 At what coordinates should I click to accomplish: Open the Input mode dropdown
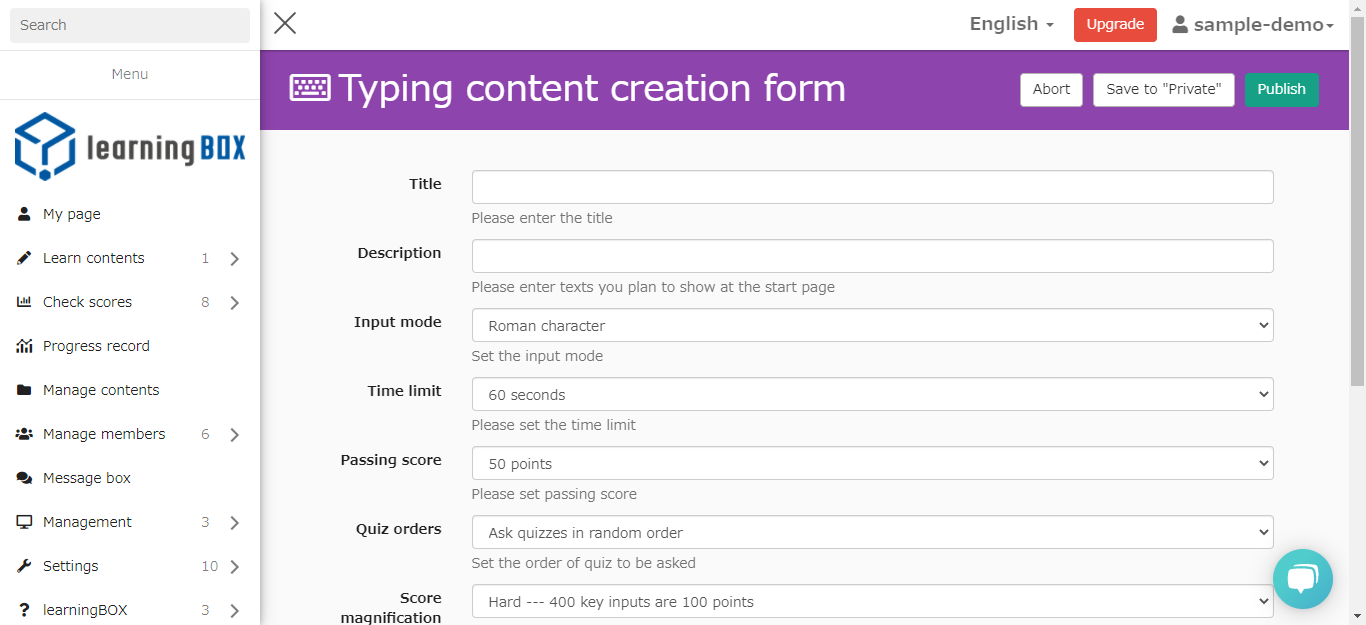click(x=872, y=325)
